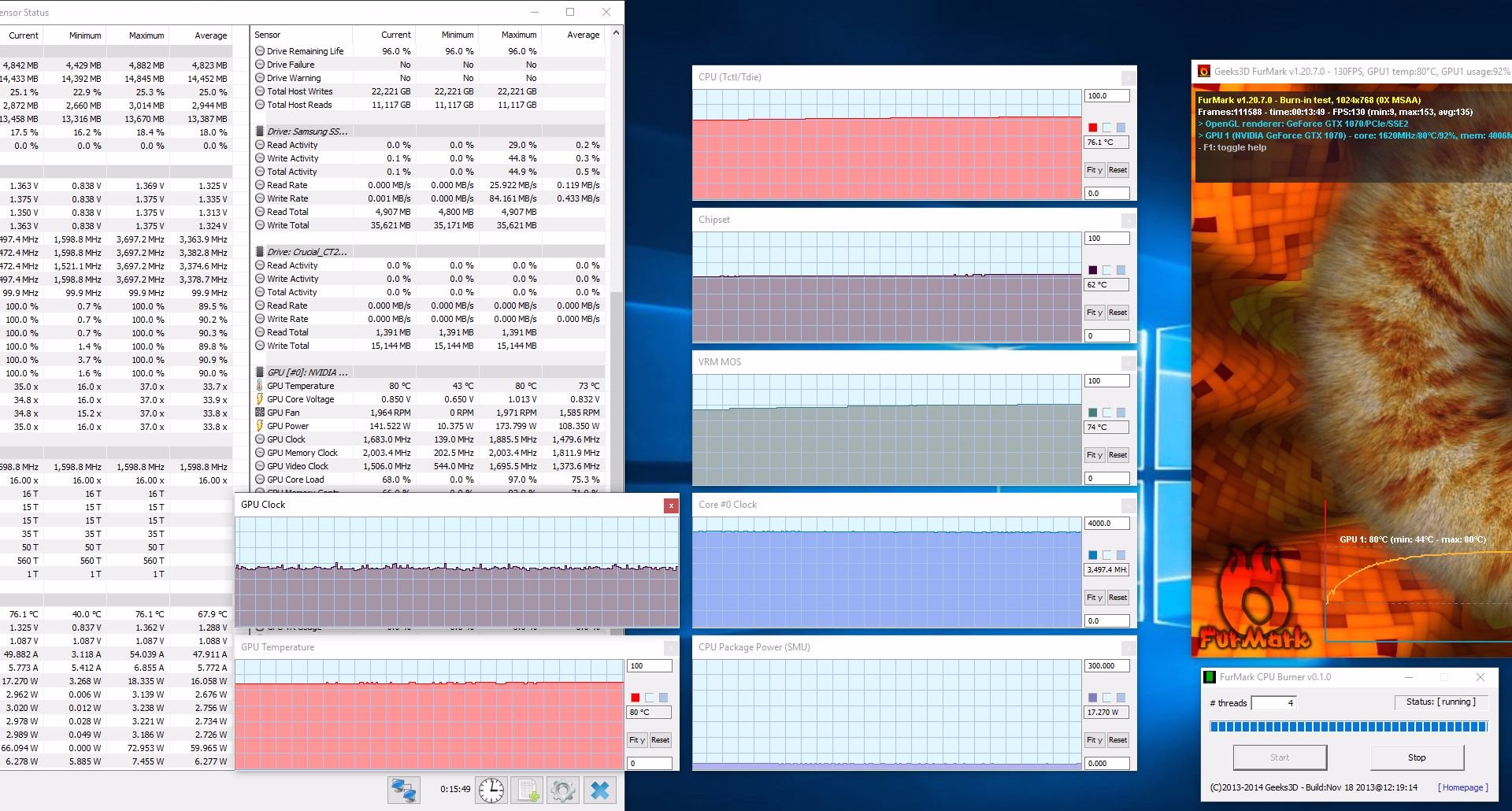Click the log file with plus icon
The width and height of the screenshot is (1512, 811).
click(527, 790)
